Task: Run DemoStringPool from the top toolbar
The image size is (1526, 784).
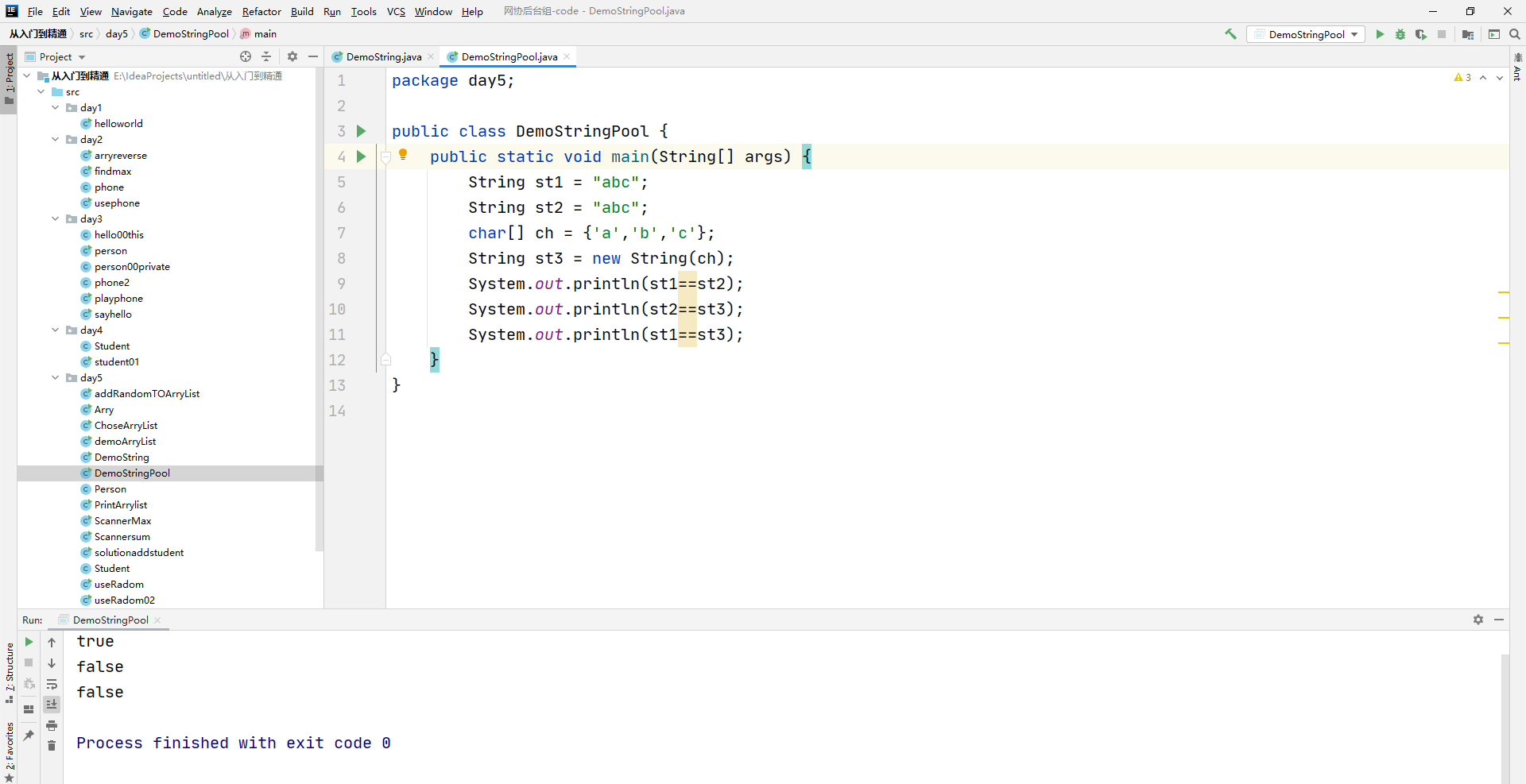Action: [x=1380, y=34]
